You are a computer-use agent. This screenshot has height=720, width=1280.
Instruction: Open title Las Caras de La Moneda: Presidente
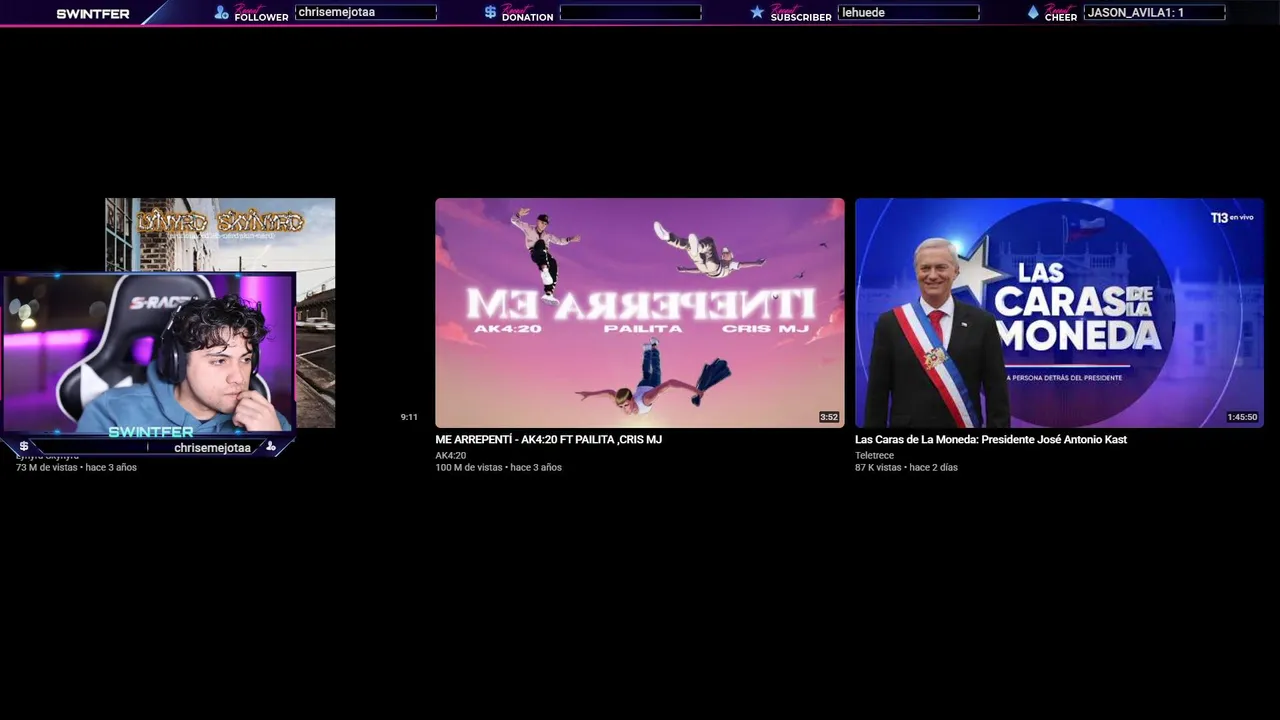point(991,439)
